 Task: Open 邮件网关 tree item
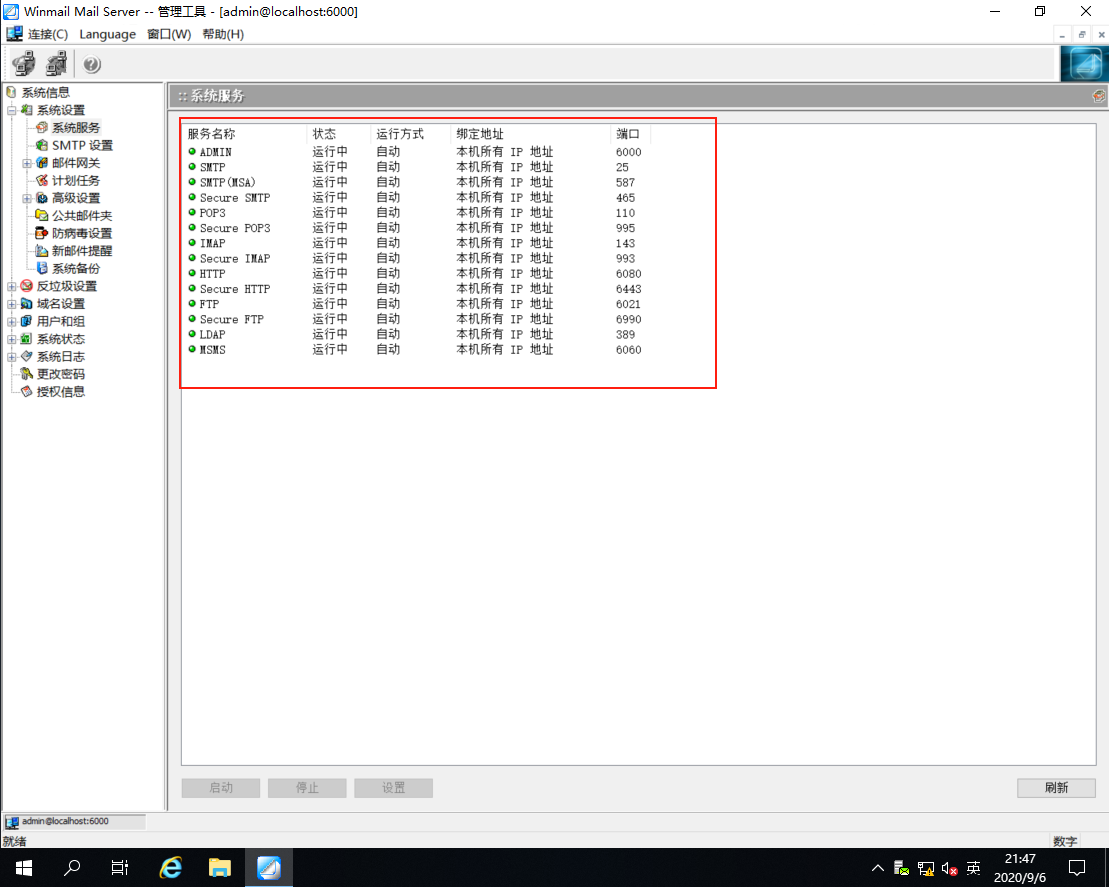click(76, 163)
